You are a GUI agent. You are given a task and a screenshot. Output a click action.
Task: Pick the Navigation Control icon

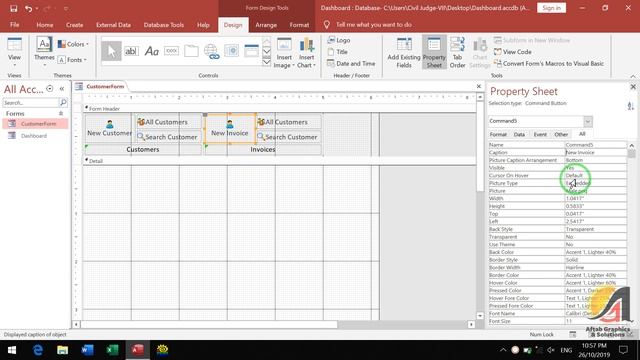pyautogui.click(x=251, y=51)
